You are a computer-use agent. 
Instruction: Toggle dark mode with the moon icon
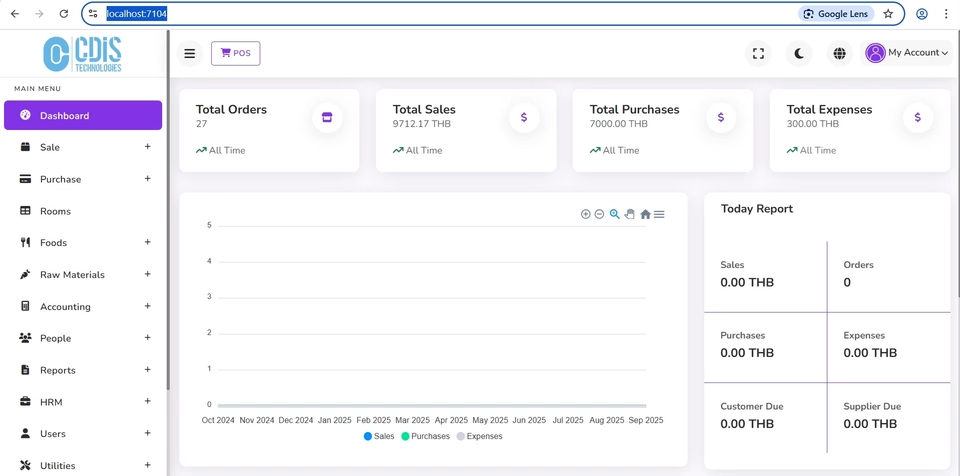click(x=798, y=53)
